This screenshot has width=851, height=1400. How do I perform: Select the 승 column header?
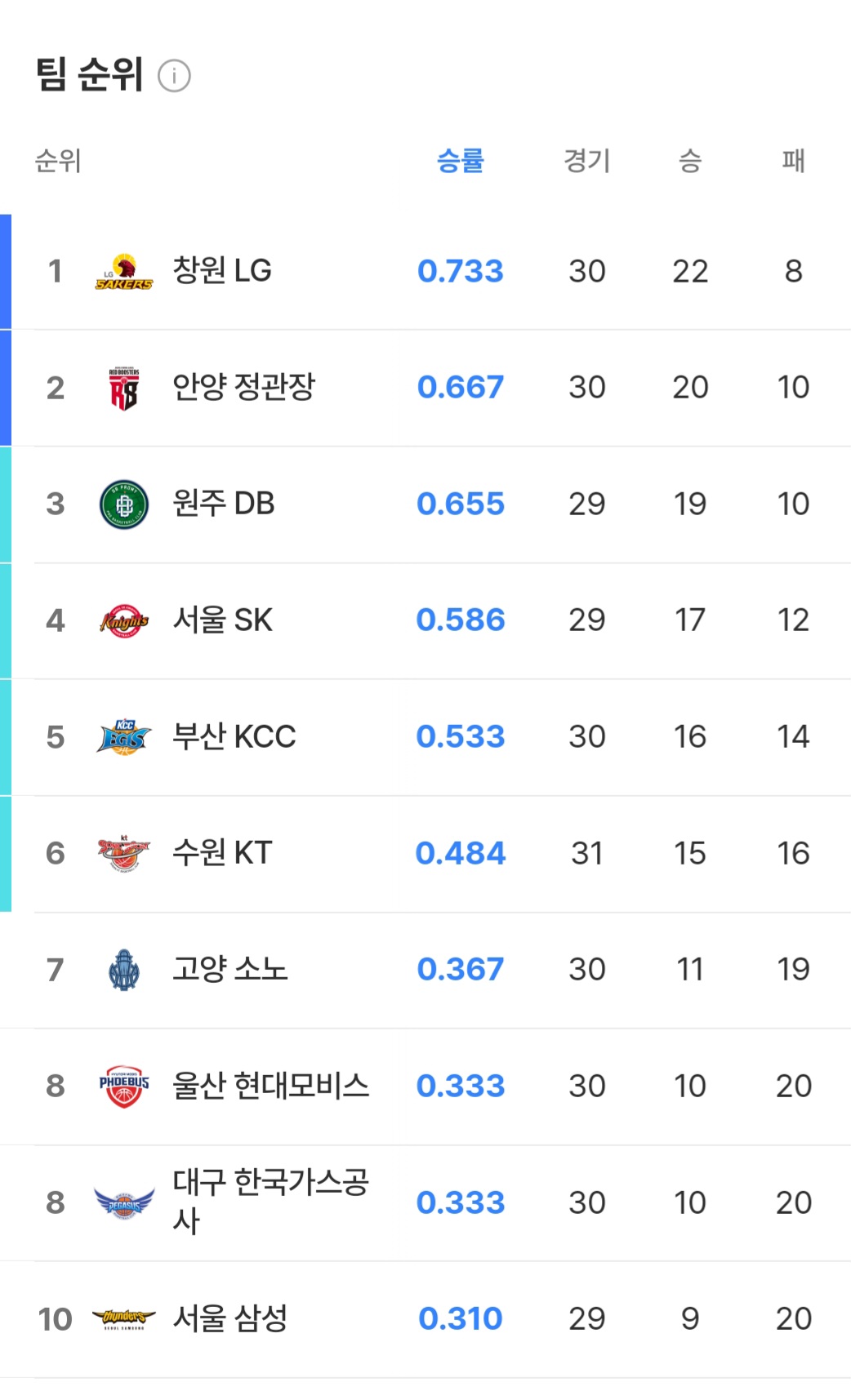tap(690, 160)
